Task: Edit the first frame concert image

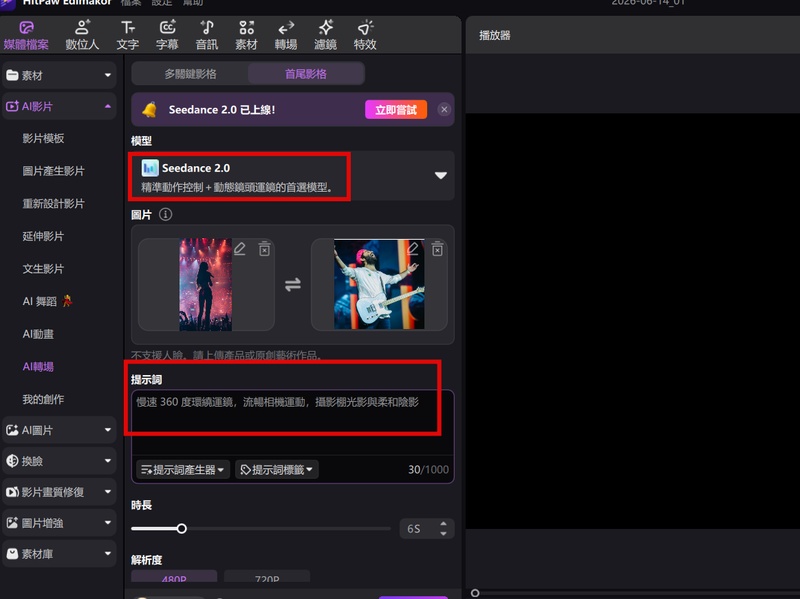Action: (x=240, y=249)
